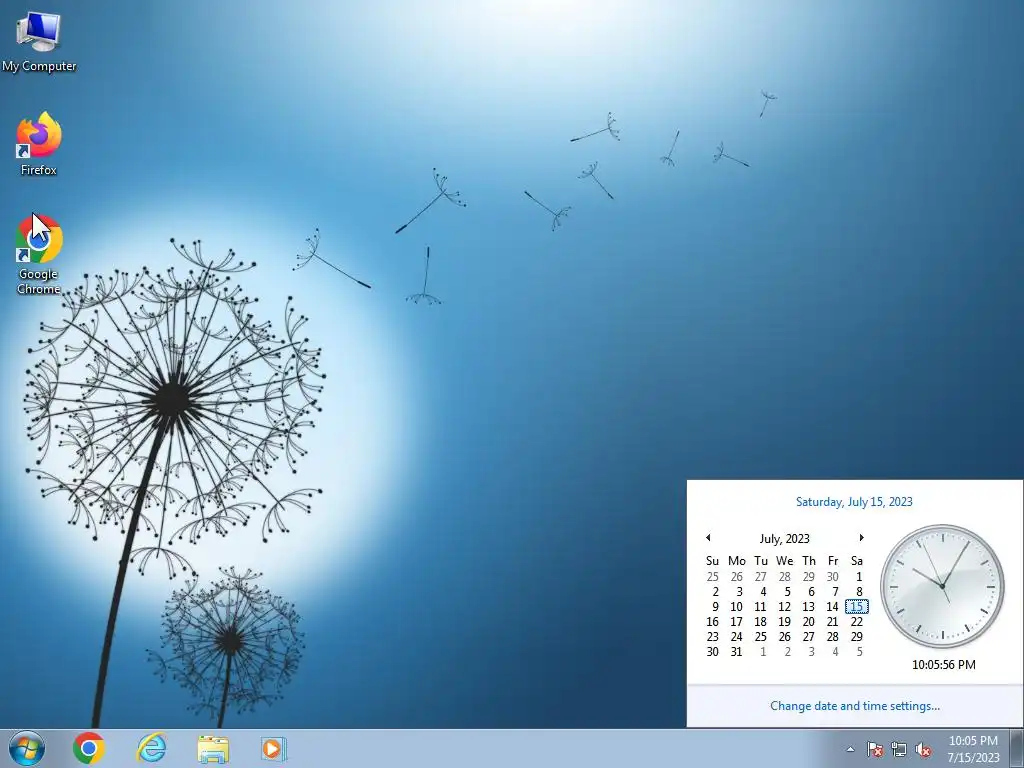Select the Firefox desktop shortcut
The height and width of the screenshot is (768, 1024).
pyautogui.click(x=39, y=144)
